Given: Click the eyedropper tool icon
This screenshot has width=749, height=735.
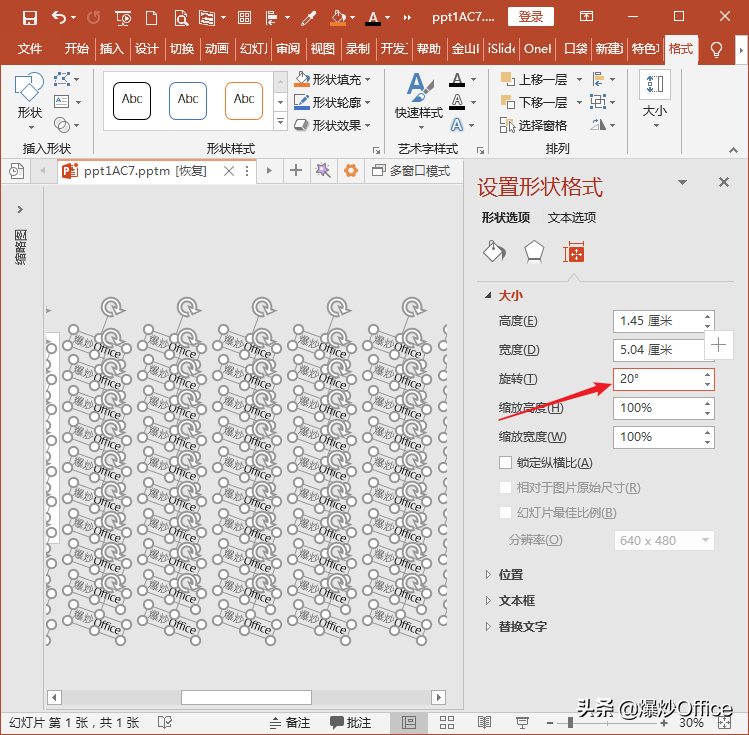Looking at the screenshot, I should pos(309,18).
